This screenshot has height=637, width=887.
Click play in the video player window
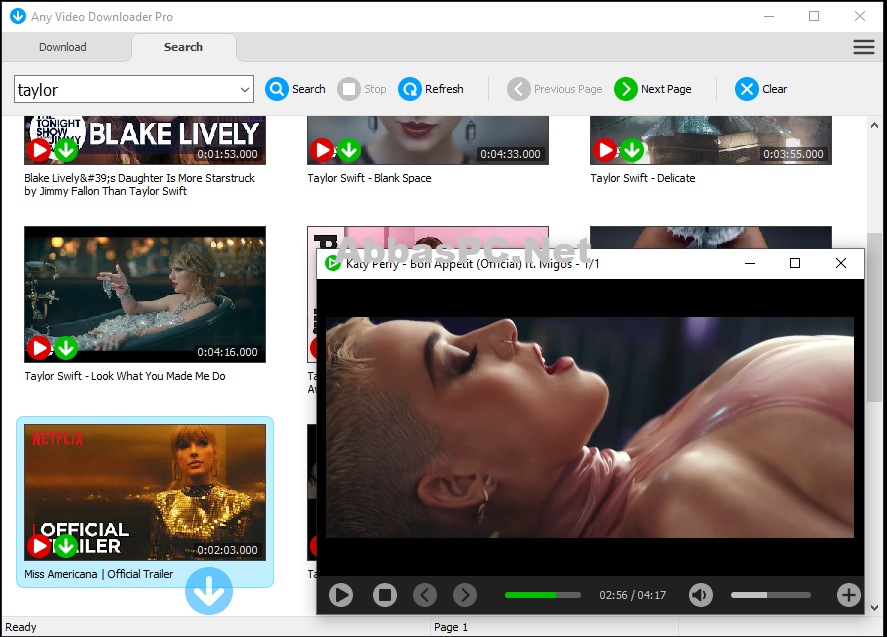click(x=341, y=595)
